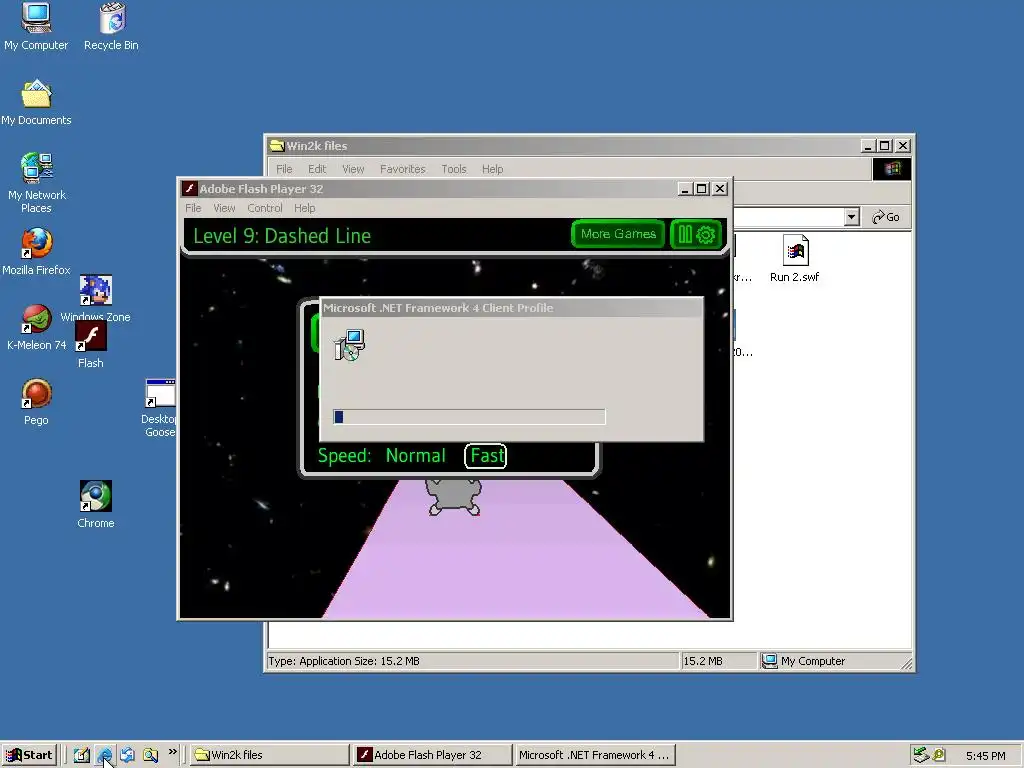The image size is (1024, 768).
Task: Open the View menu in Flash Player
Action: coord(224,208)
